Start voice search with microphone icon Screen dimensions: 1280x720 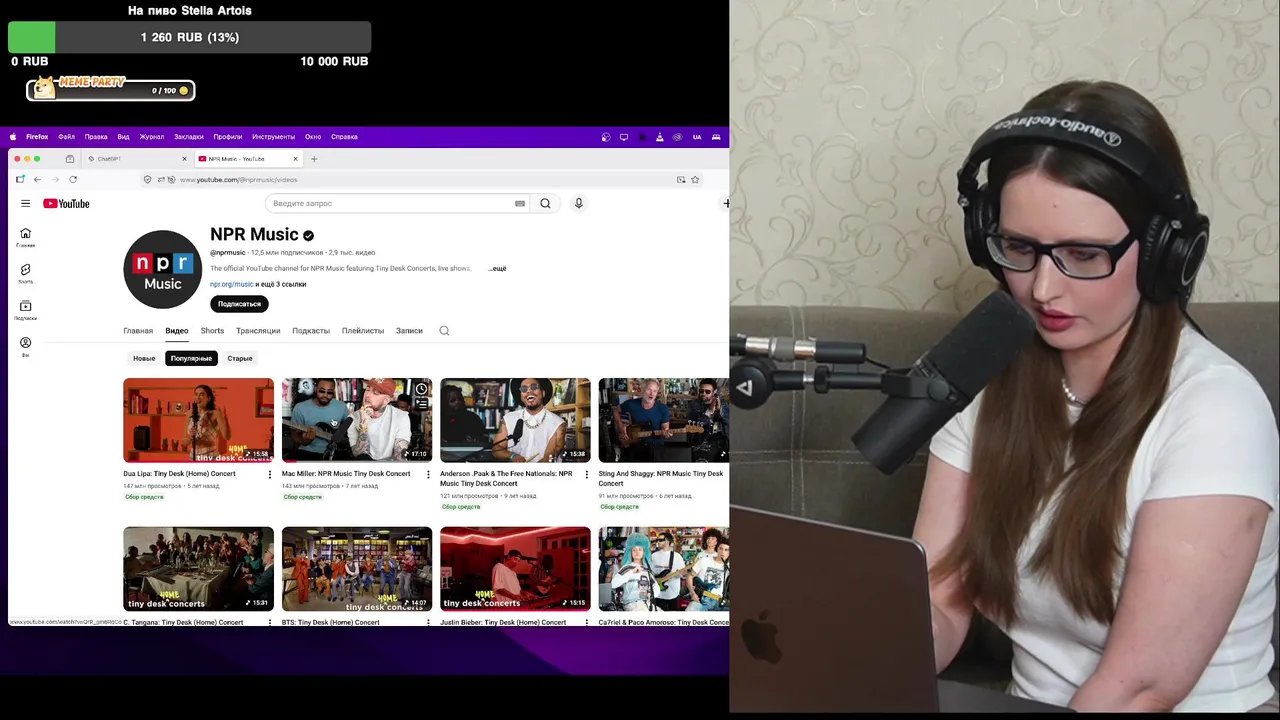578,203
